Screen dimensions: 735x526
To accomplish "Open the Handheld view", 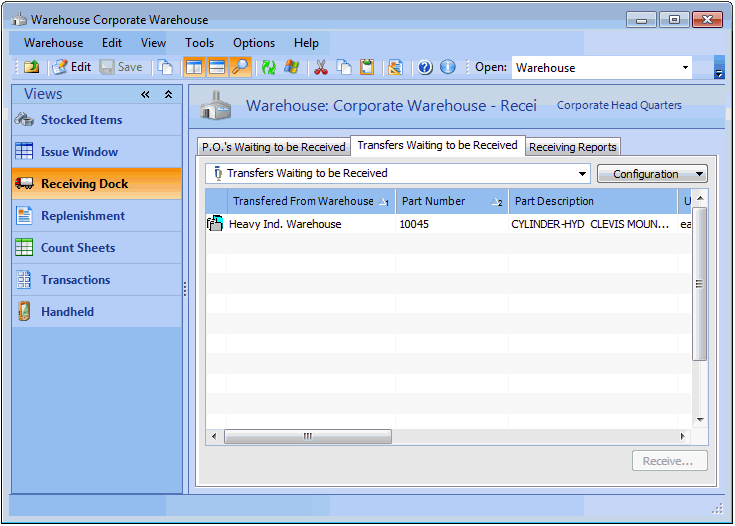I will click(67, 312).
